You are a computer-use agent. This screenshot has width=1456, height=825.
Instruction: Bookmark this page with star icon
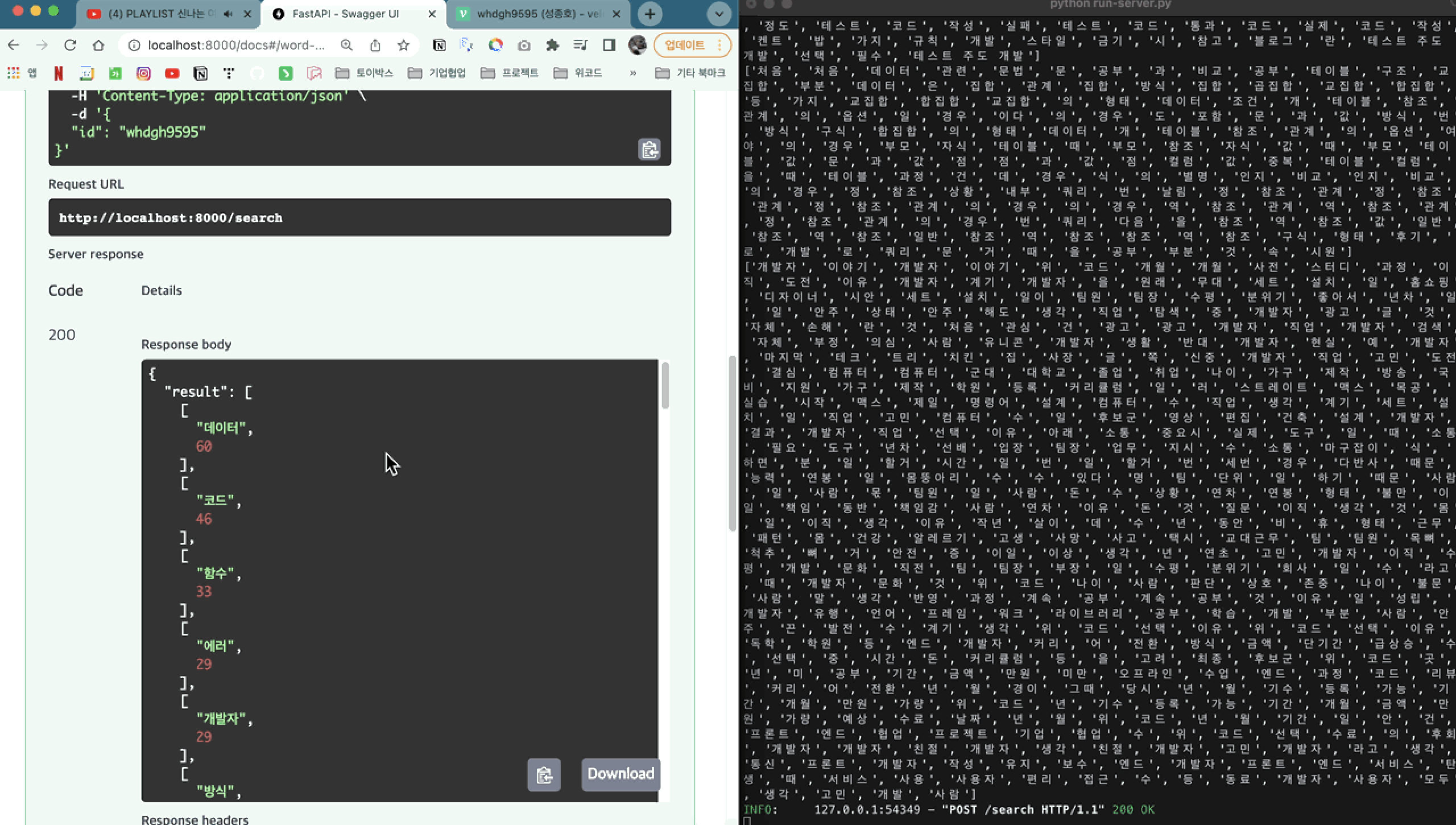(x=403, y=46)
